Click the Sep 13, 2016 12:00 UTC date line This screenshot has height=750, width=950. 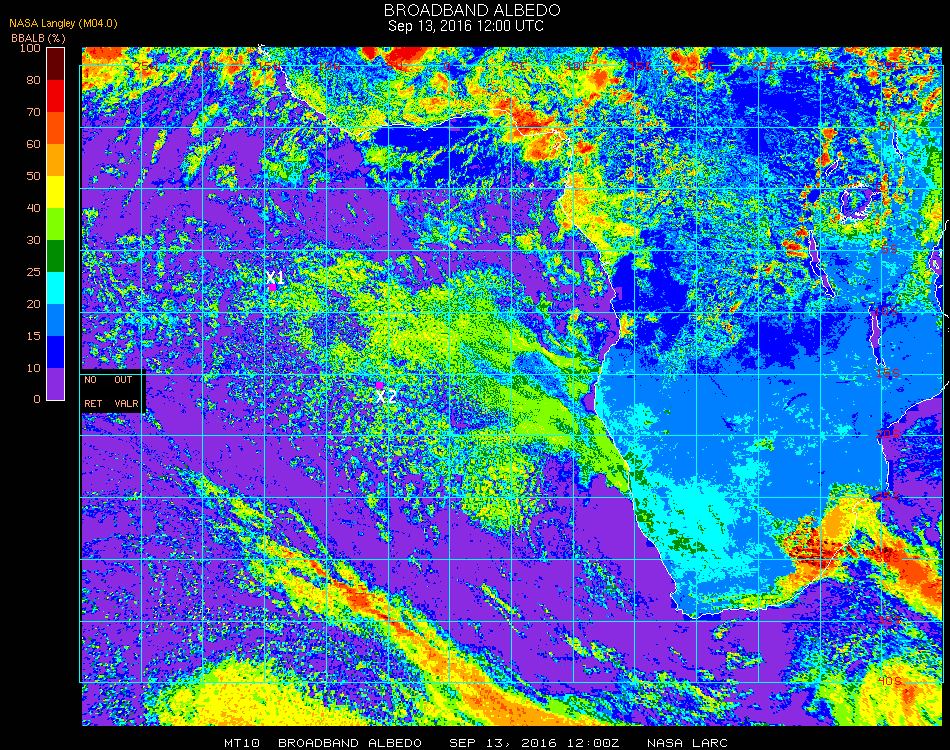tap(465, 26)
